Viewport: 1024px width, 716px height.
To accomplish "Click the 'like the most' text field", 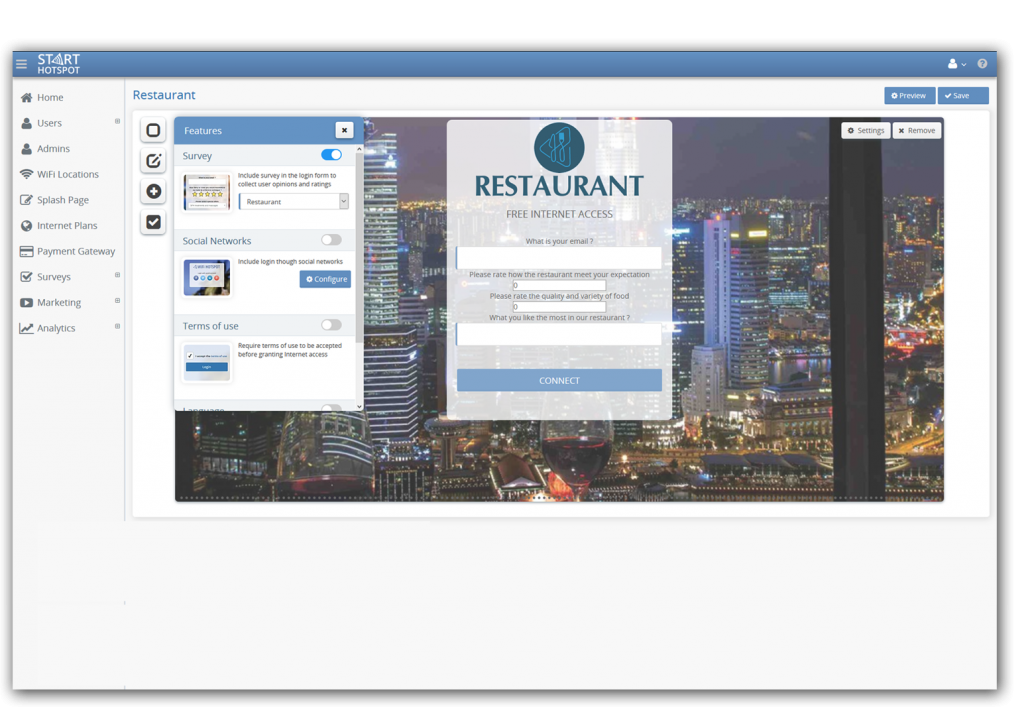I will click(559, 334).
